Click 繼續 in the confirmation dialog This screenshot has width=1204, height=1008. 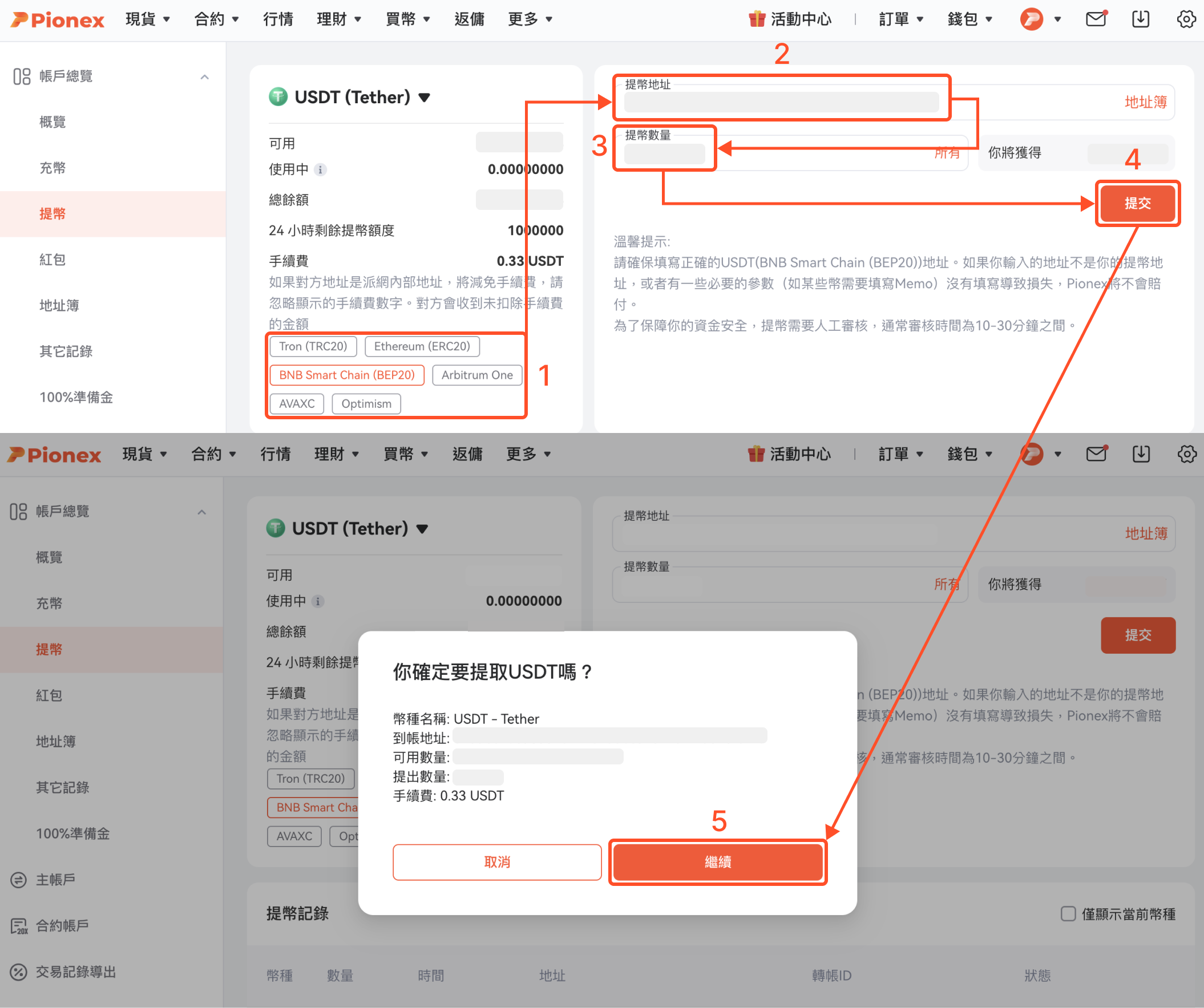point(718,862)
